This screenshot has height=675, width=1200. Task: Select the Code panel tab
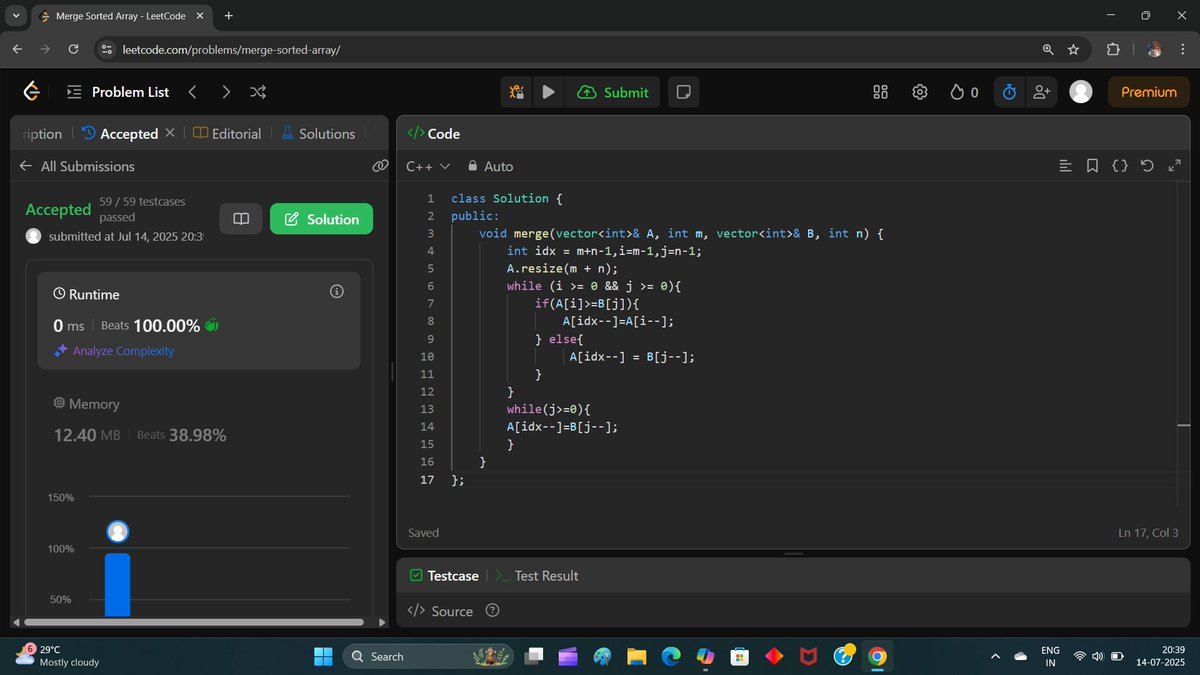434,133
